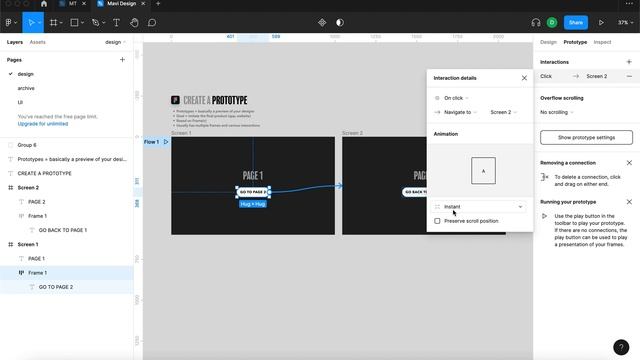Switch to the Assets tab

pyautogui.click(x=38, y=42)
